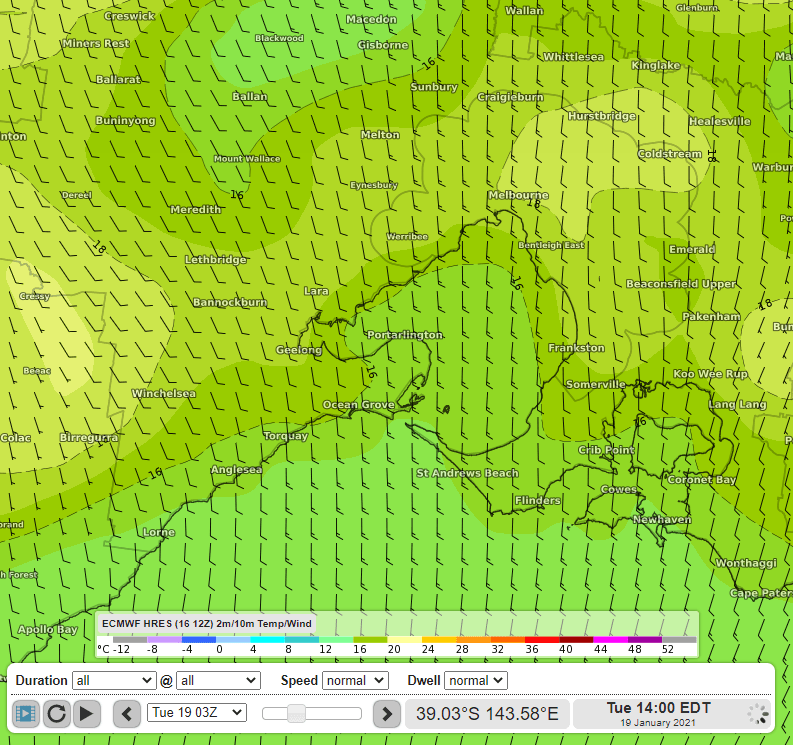The image size is (793, 745).
Task: Click the filmstrip animation icon
Action: click(25, 713)
